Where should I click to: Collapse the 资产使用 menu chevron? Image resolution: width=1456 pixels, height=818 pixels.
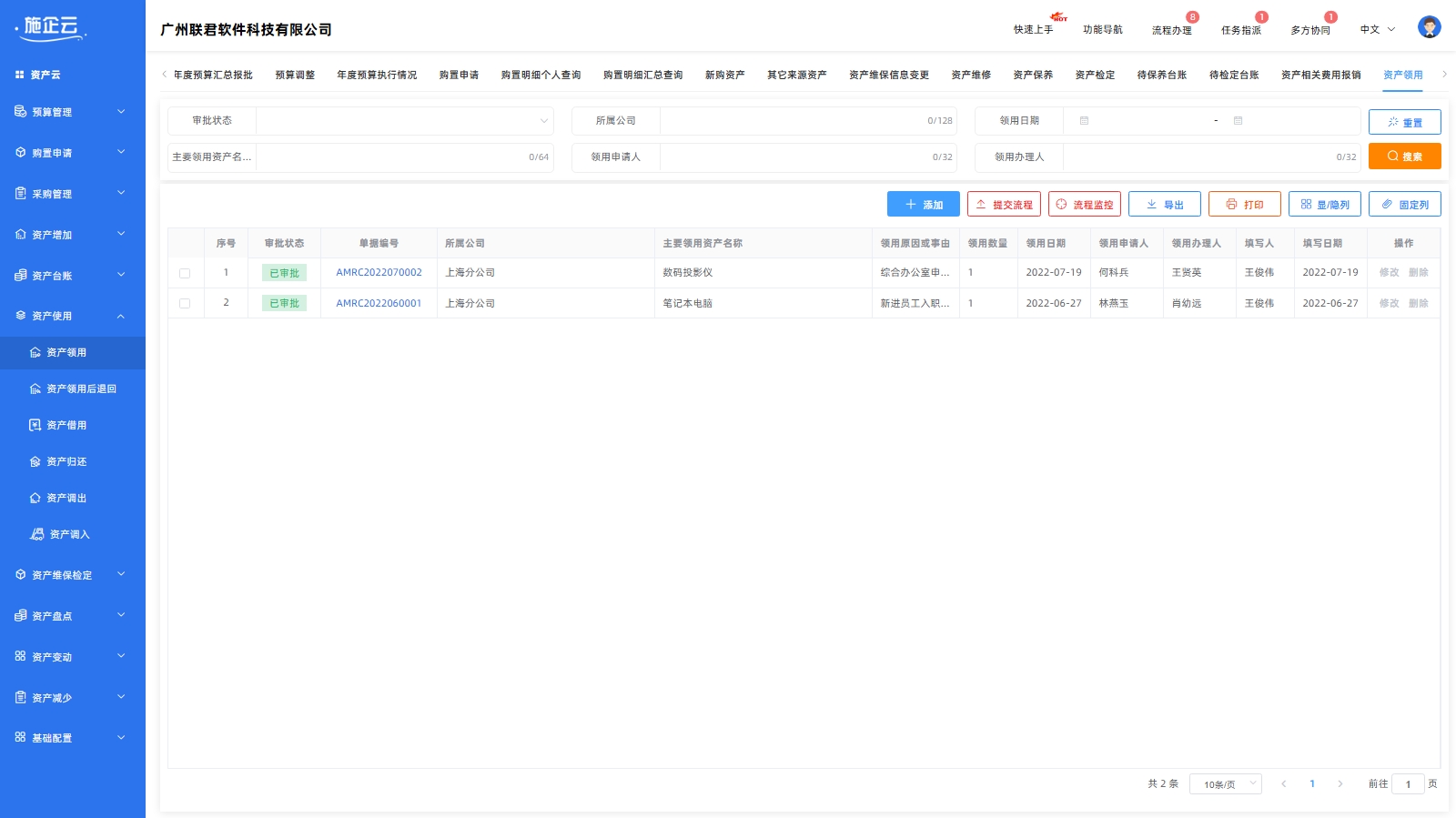[121, 316]
